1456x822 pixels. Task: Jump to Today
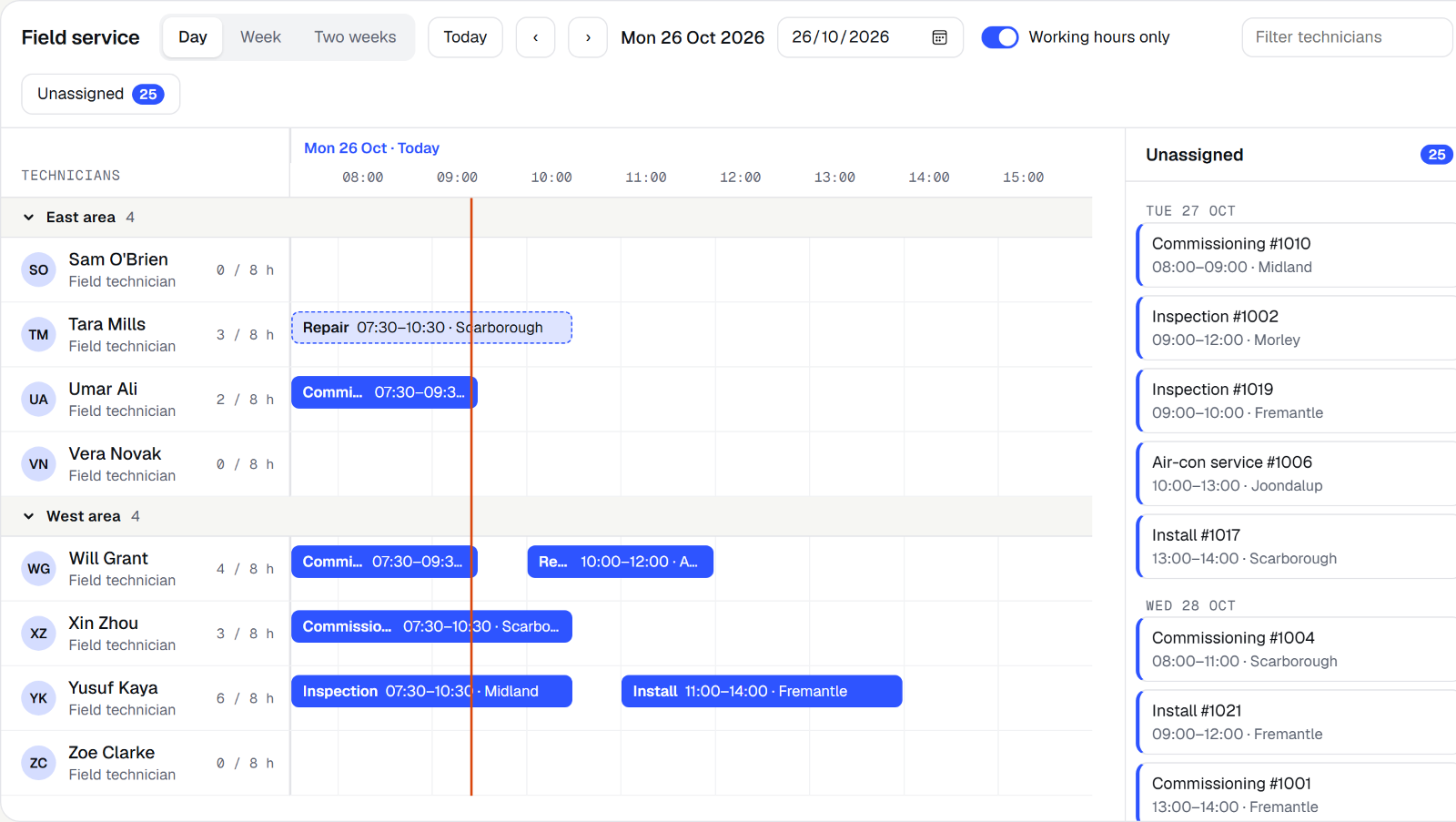pyautogui.click(x=465, y=37)
